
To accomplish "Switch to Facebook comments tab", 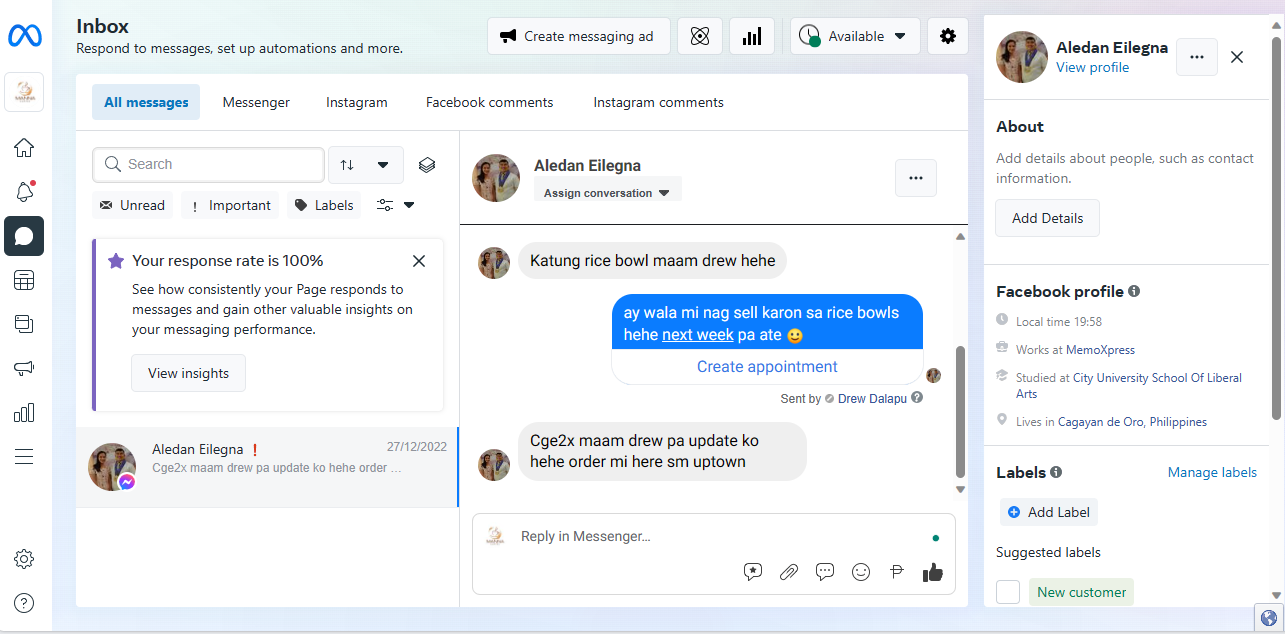I will (x=490, y=102).
